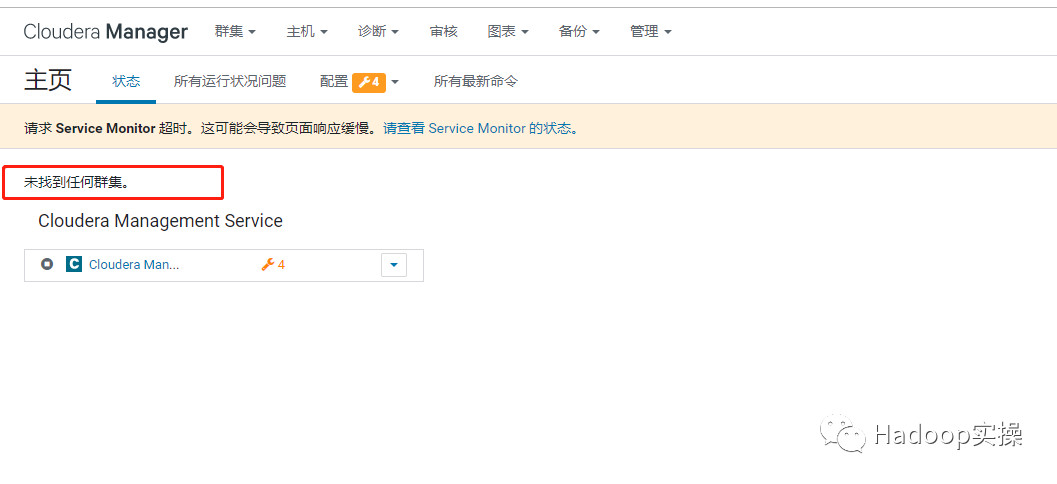Viewport: 1057px width, 484px height.
Task: Open the 审核 page
Action: [x=444, y=32]
